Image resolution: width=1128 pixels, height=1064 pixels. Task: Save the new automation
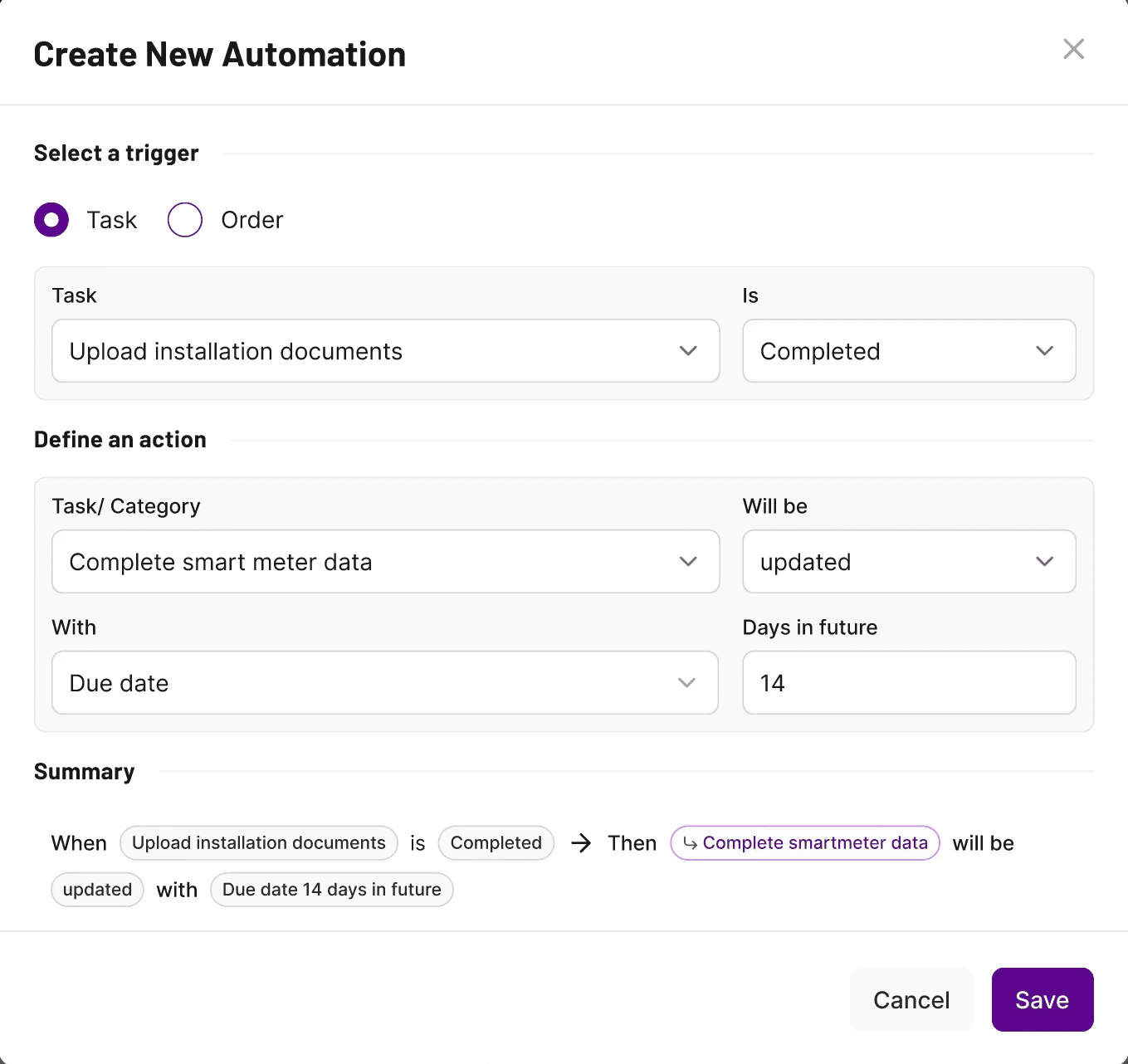(1042, 1000)
